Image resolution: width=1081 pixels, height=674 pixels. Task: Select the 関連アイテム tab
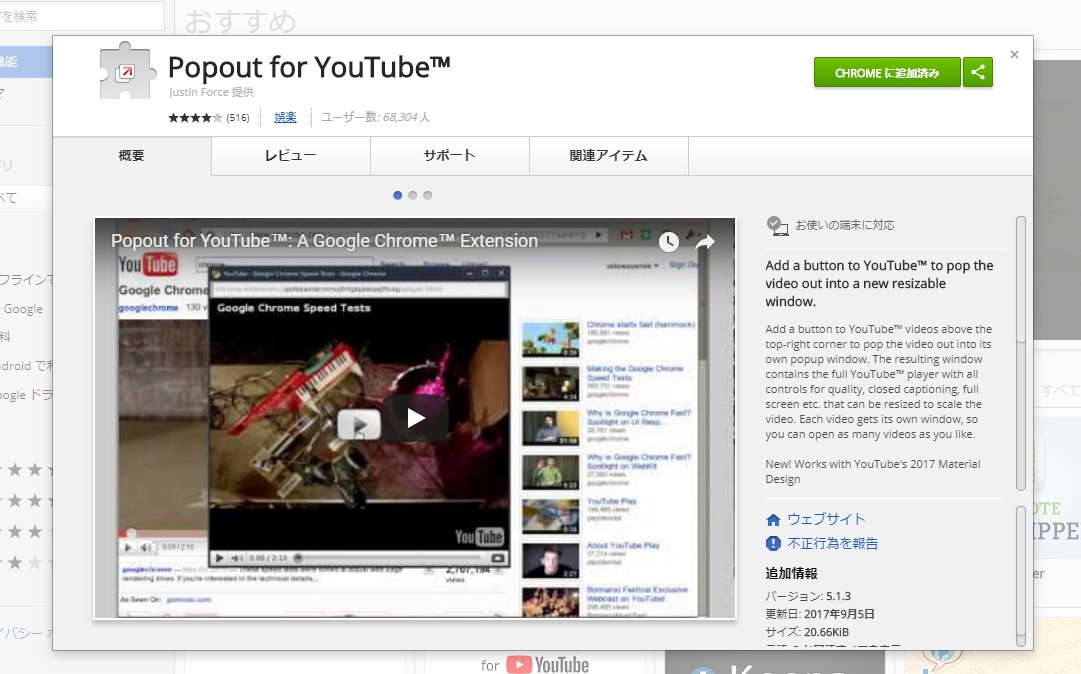tap(609, 156)
